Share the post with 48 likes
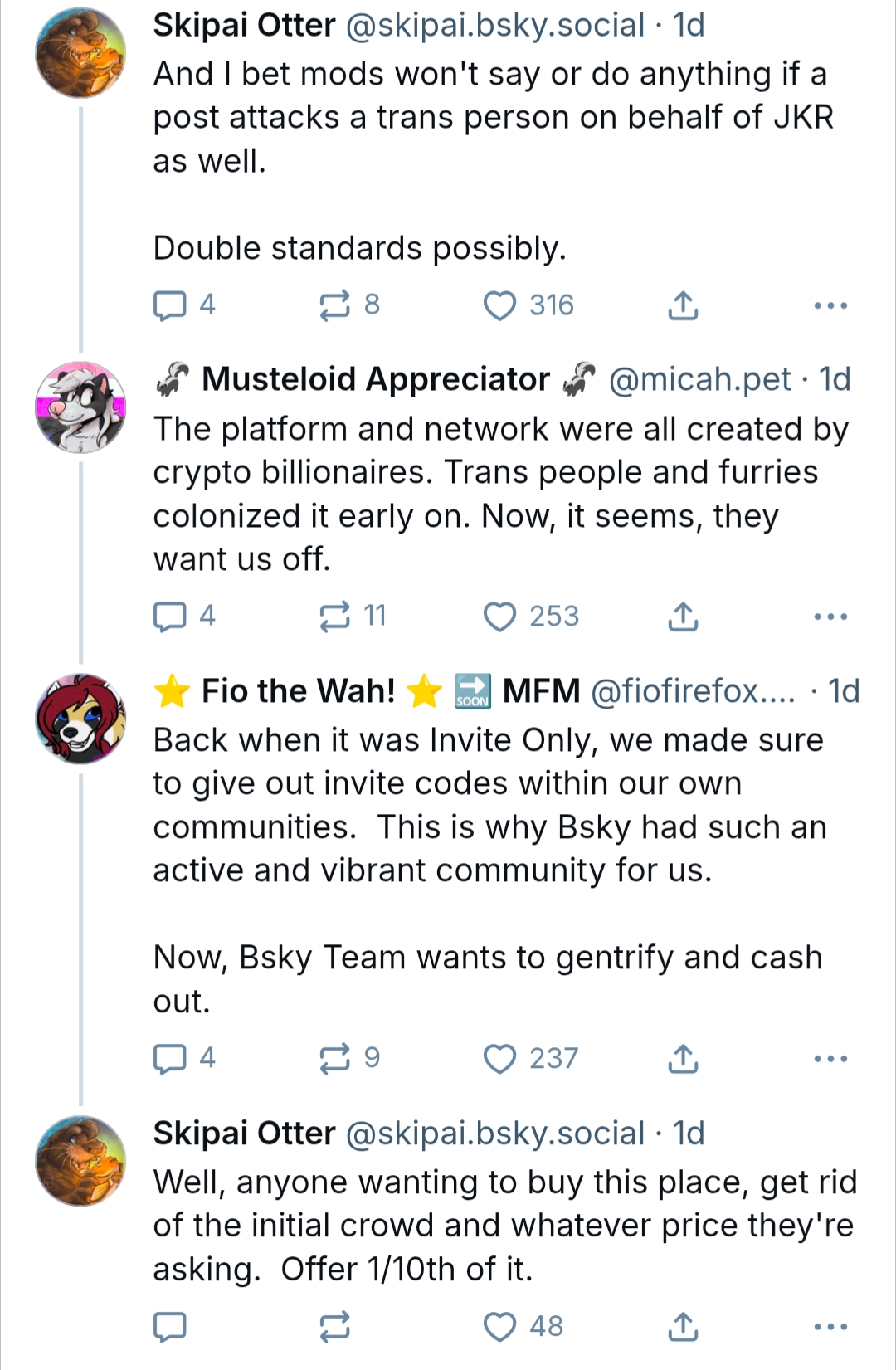The height and width of the screenshot is (1370, 896). pyautogui.click(x=683, y=1327)
